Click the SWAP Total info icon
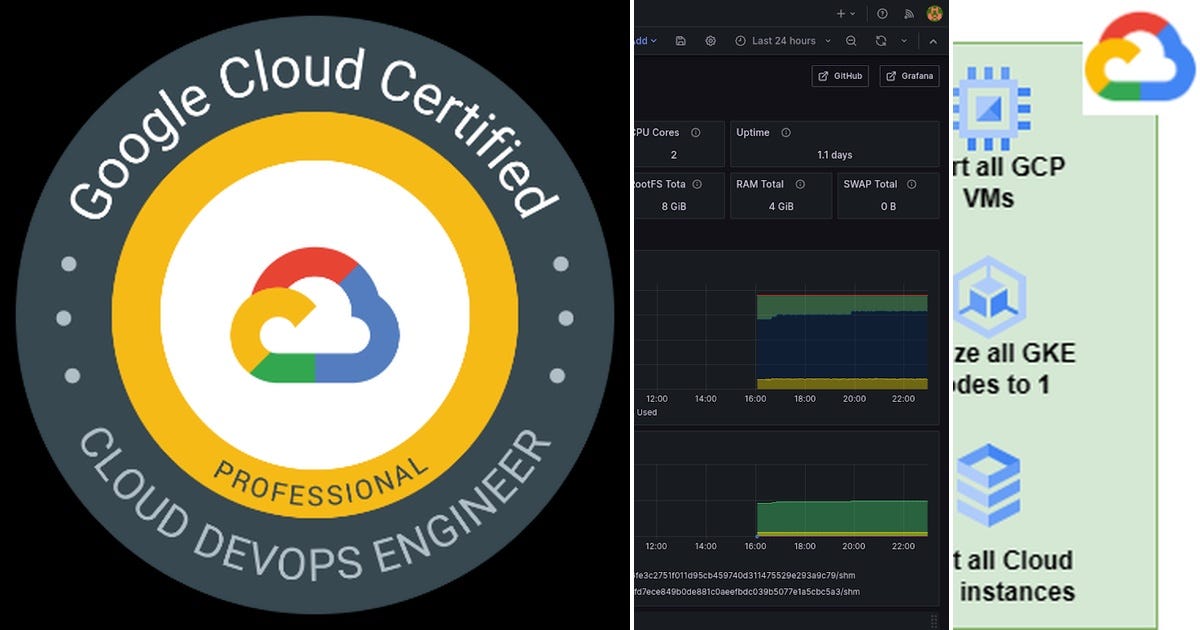The width and height of the screenshot is (1200, 630). (911, 184)
